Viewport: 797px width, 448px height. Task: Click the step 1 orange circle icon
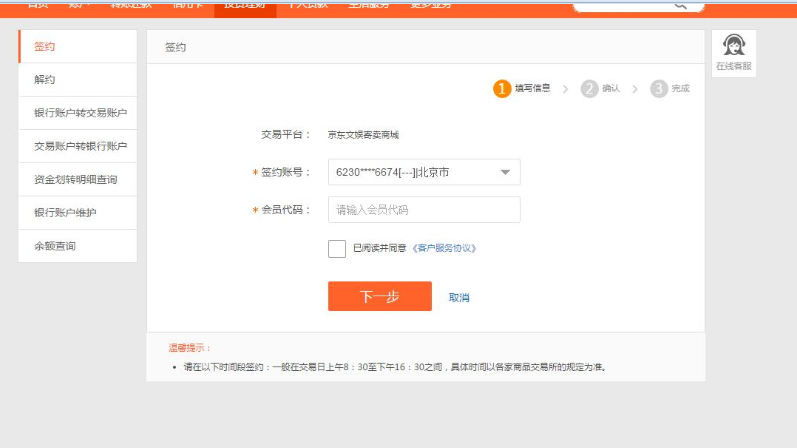point(502,89)
